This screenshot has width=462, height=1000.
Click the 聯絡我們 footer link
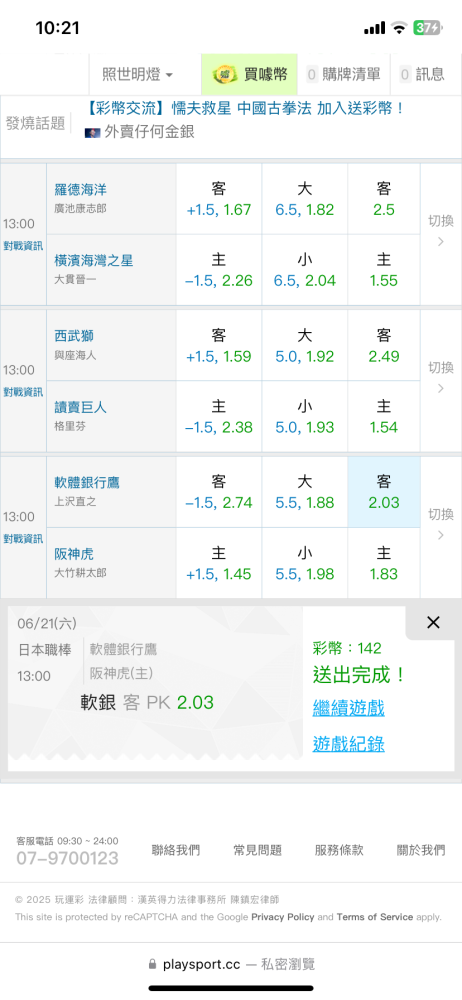click(x=175, y=849)
